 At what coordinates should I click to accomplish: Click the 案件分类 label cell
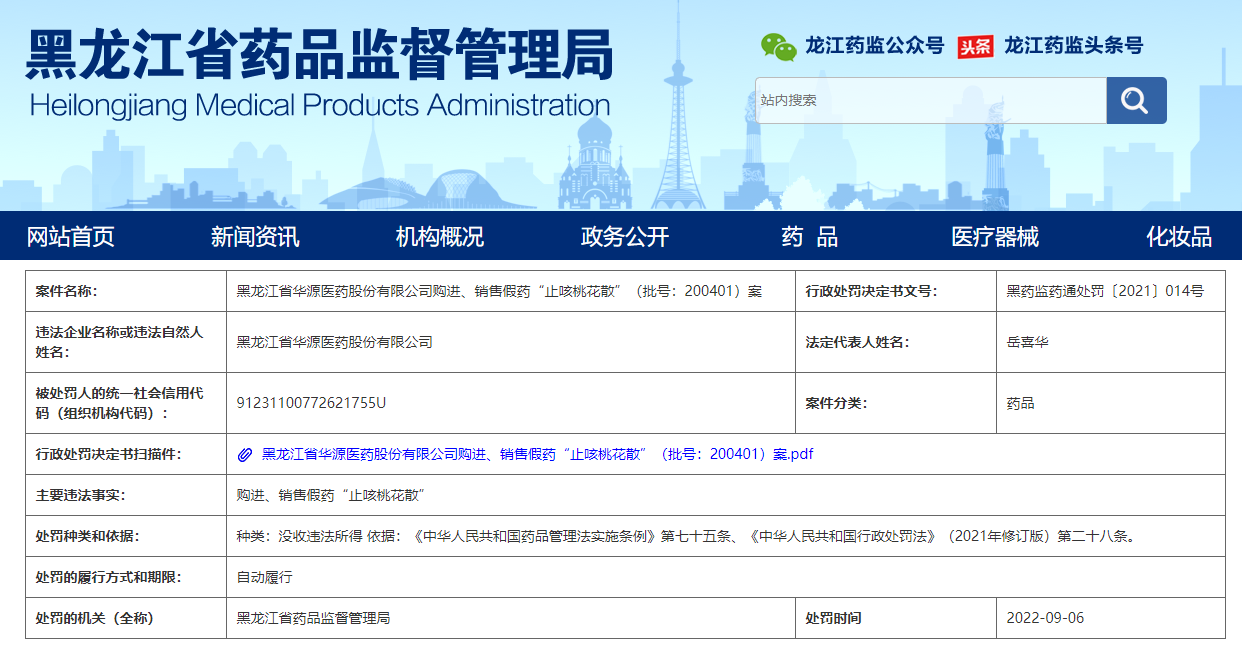896,403
